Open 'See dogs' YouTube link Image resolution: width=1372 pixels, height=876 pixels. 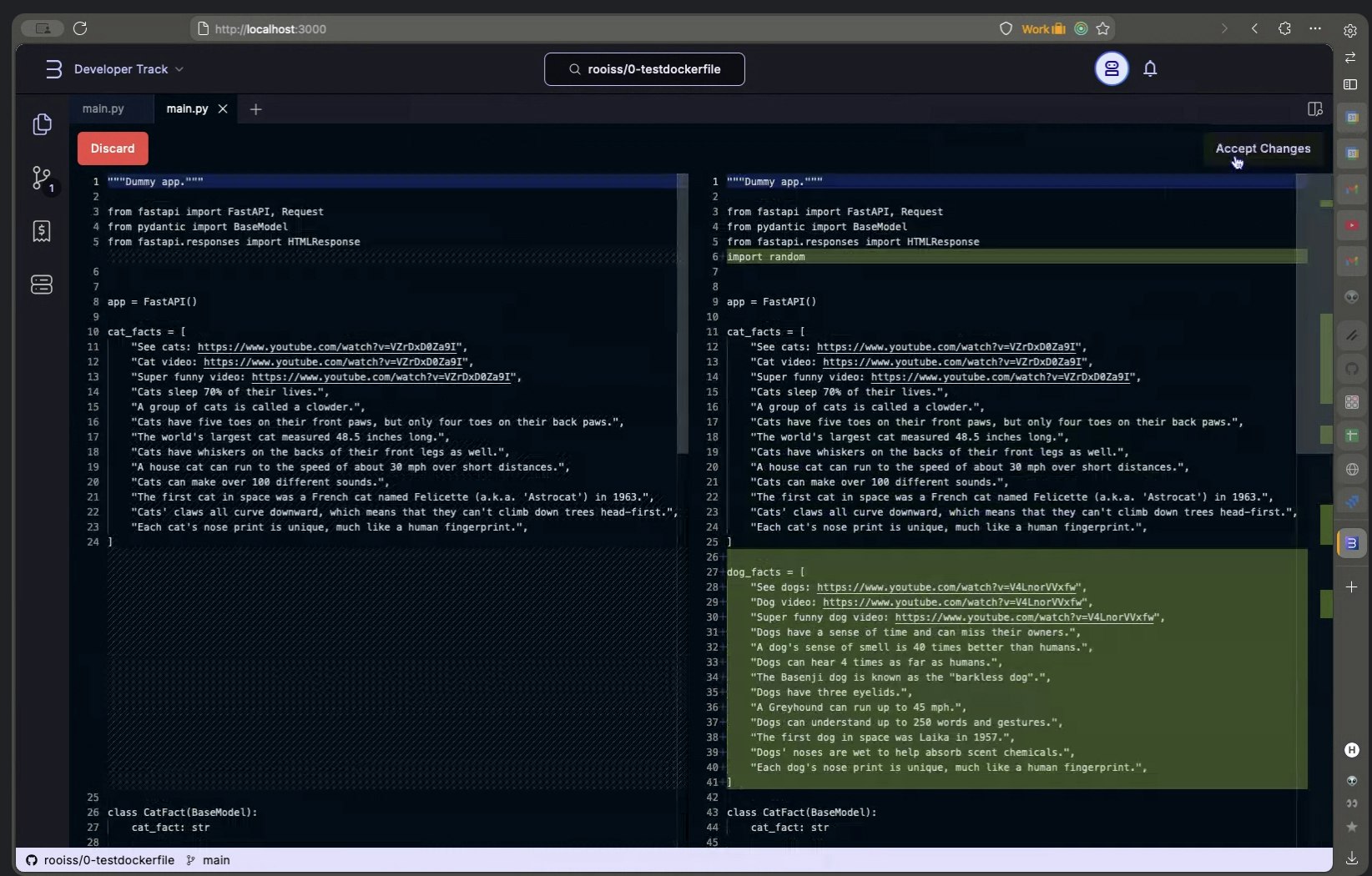947,587
